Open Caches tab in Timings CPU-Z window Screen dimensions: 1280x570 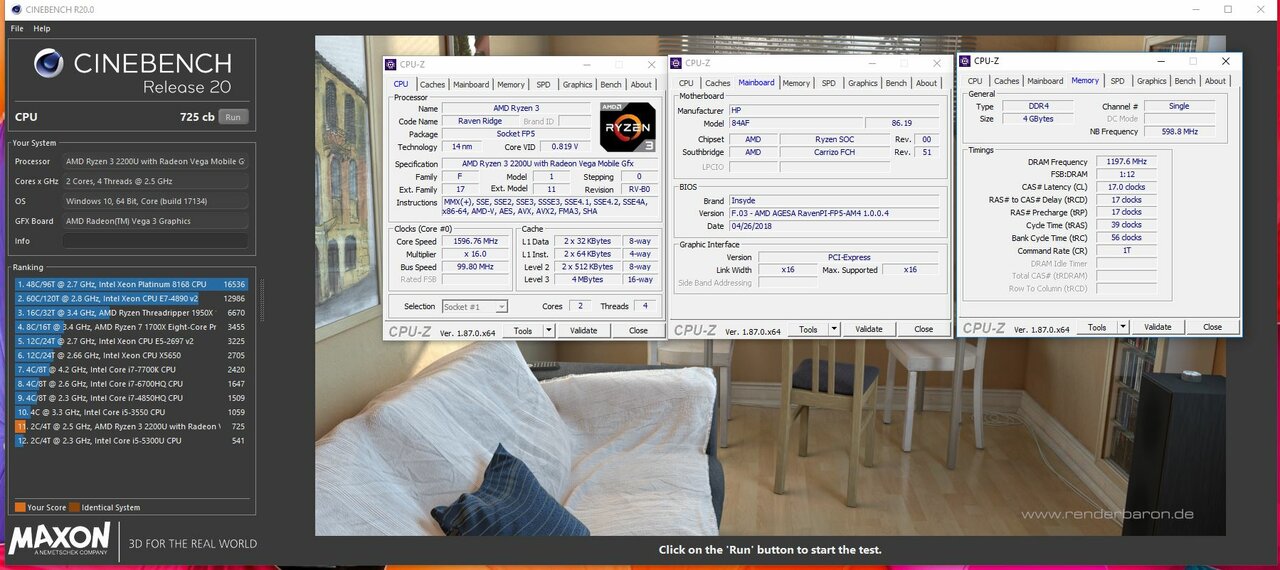(x=1007, y=81)
